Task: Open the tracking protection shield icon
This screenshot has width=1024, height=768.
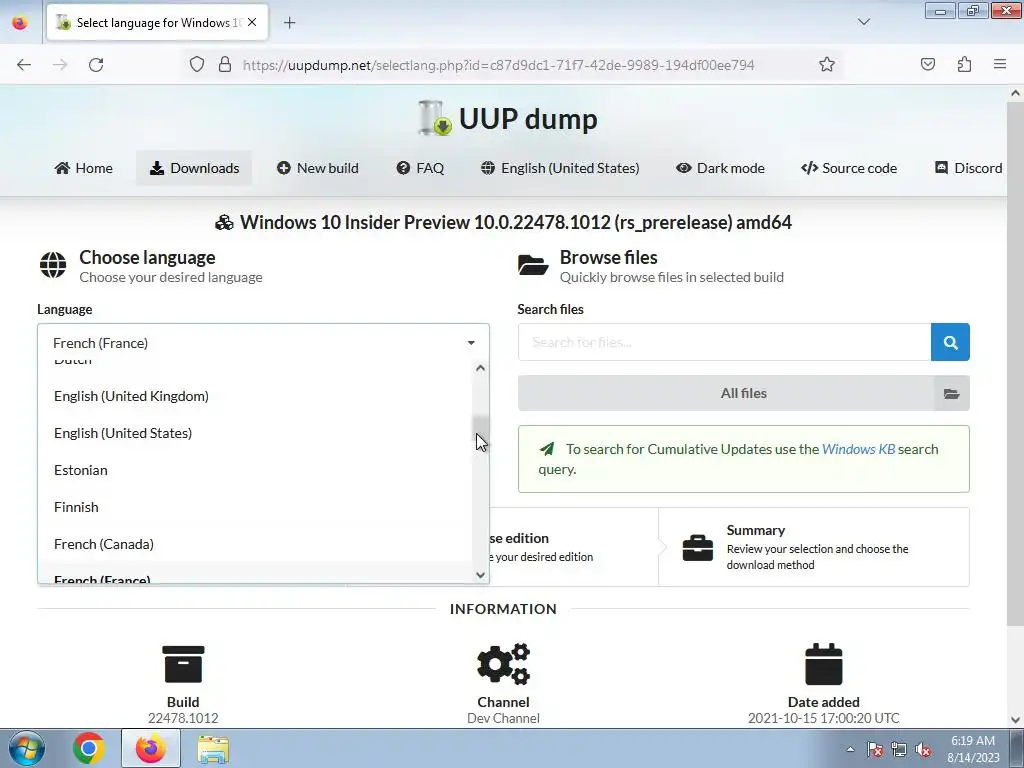Action: tap(197, 65)
